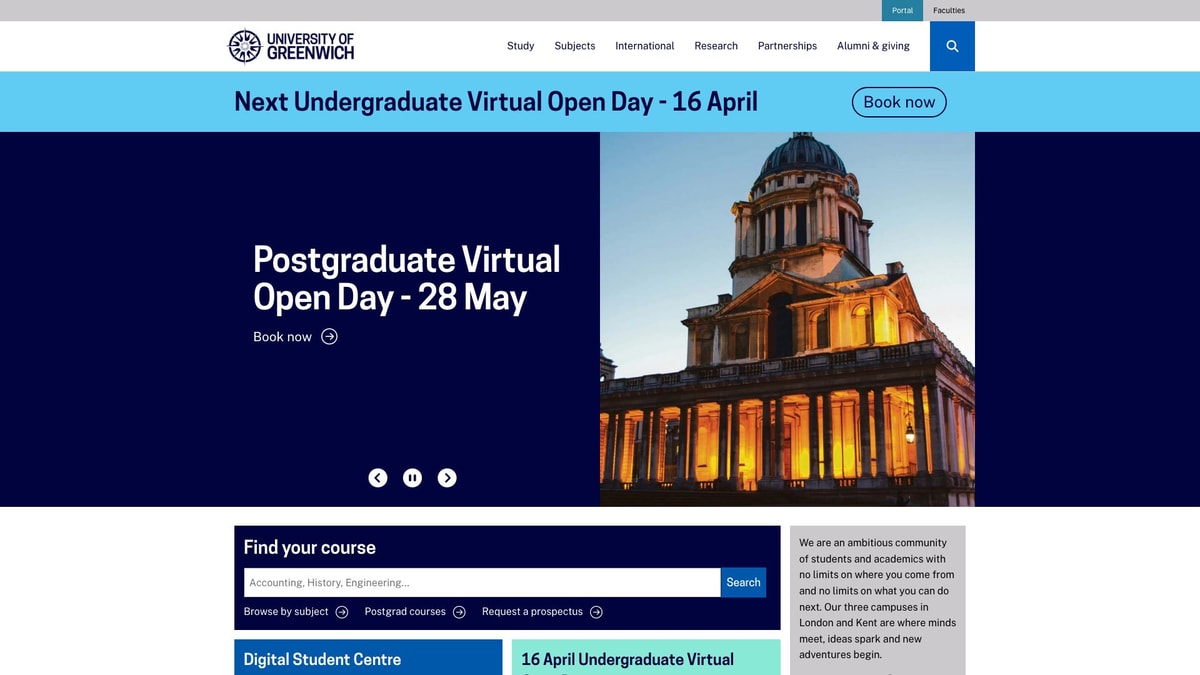Advance to the next carousel slide

pos(447,478)
